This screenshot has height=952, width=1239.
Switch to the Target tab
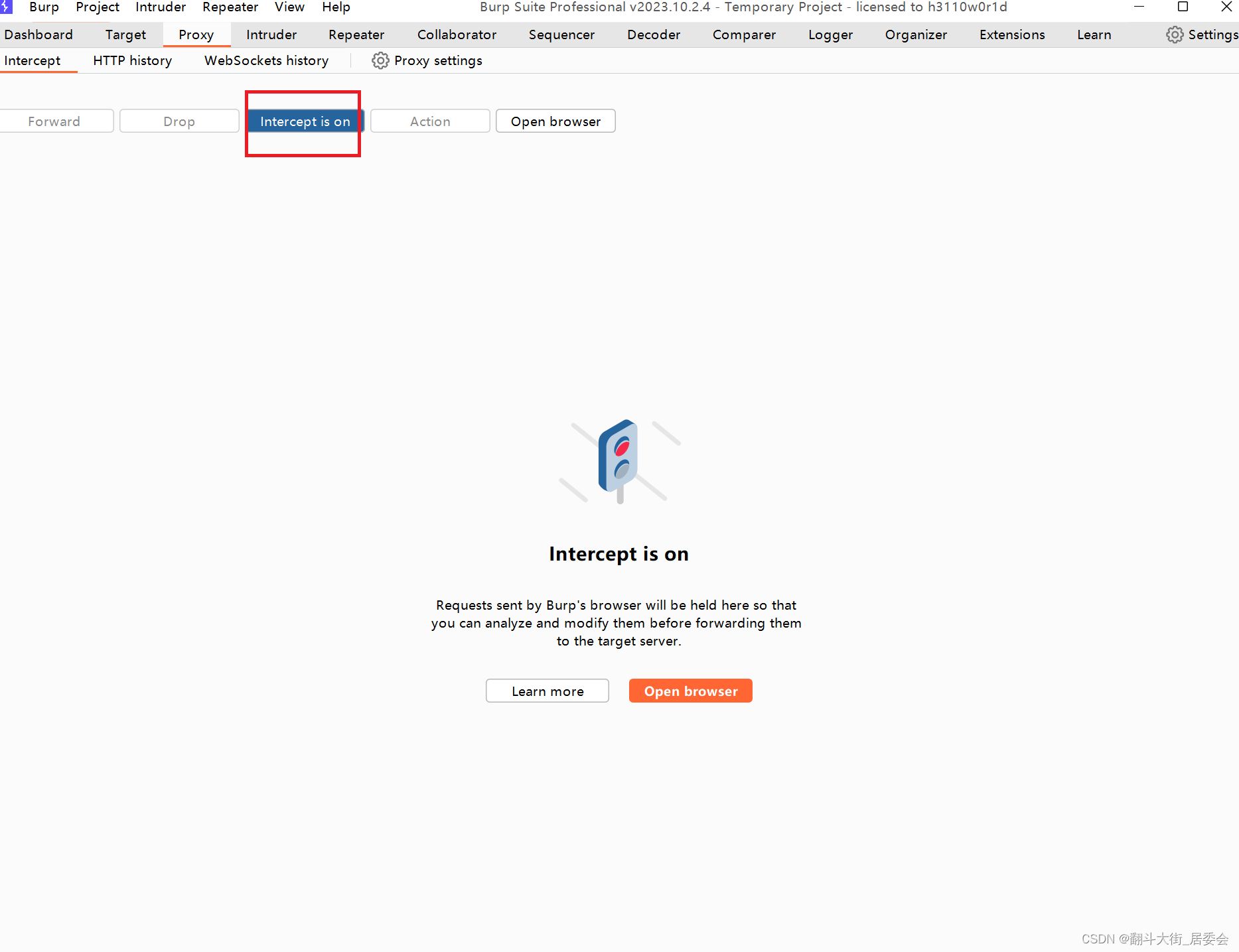tap(125, 34)
